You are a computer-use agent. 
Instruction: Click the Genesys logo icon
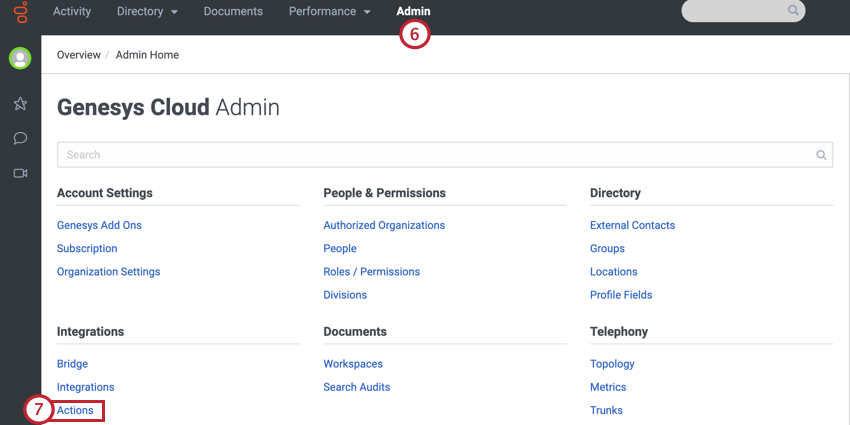[x=20, y=14]
